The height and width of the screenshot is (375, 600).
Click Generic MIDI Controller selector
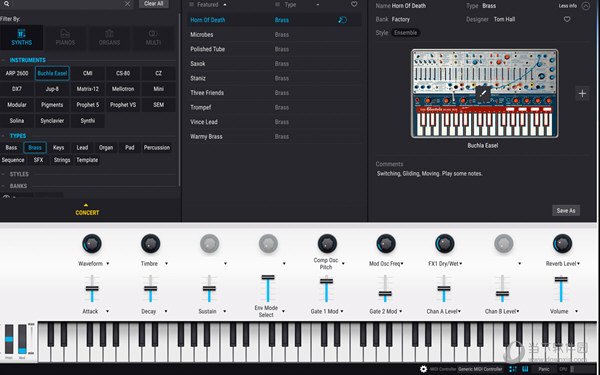pos(480,369)
